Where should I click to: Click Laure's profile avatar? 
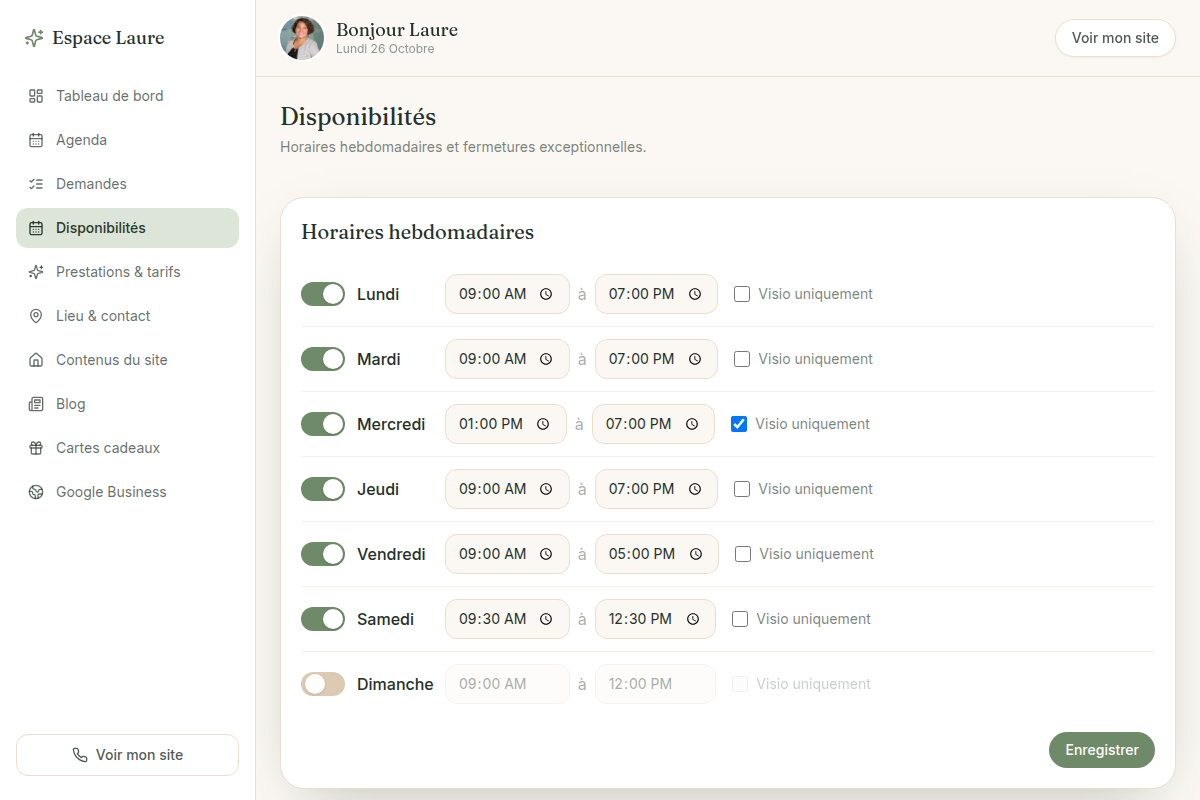click(x=302, y=38)
